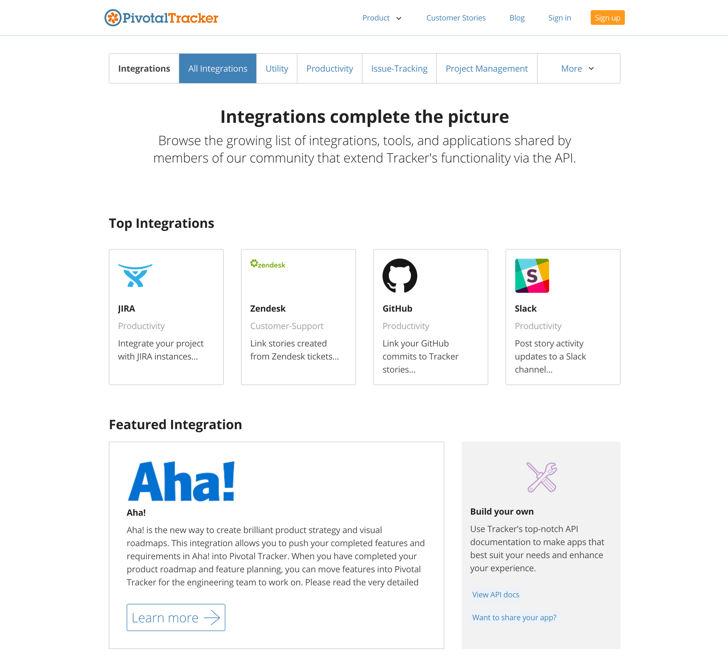Select the All Integrations tab

click(x=217, y=69)
